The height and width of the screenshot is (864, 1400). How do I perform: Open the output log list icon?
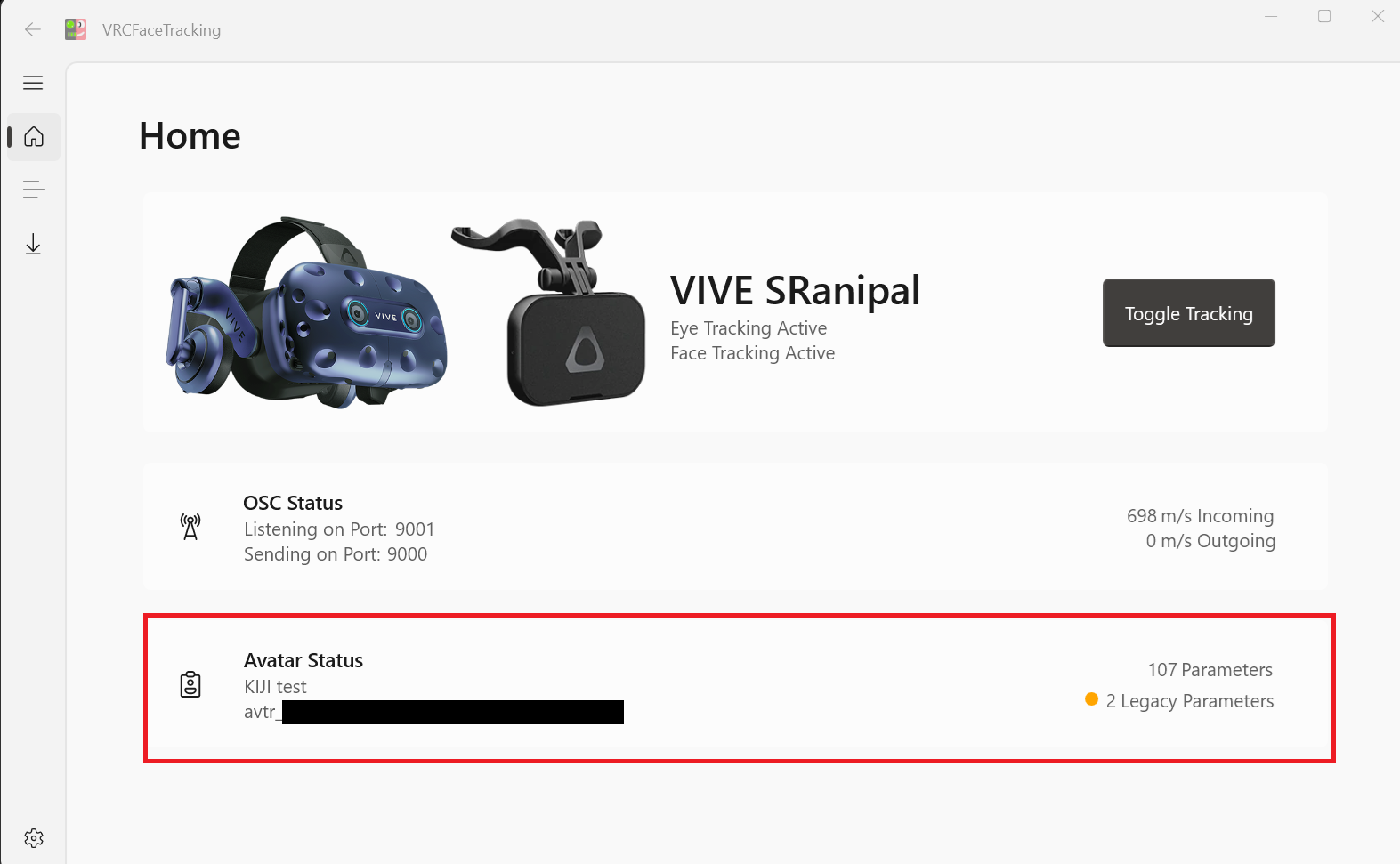point(33,190)
